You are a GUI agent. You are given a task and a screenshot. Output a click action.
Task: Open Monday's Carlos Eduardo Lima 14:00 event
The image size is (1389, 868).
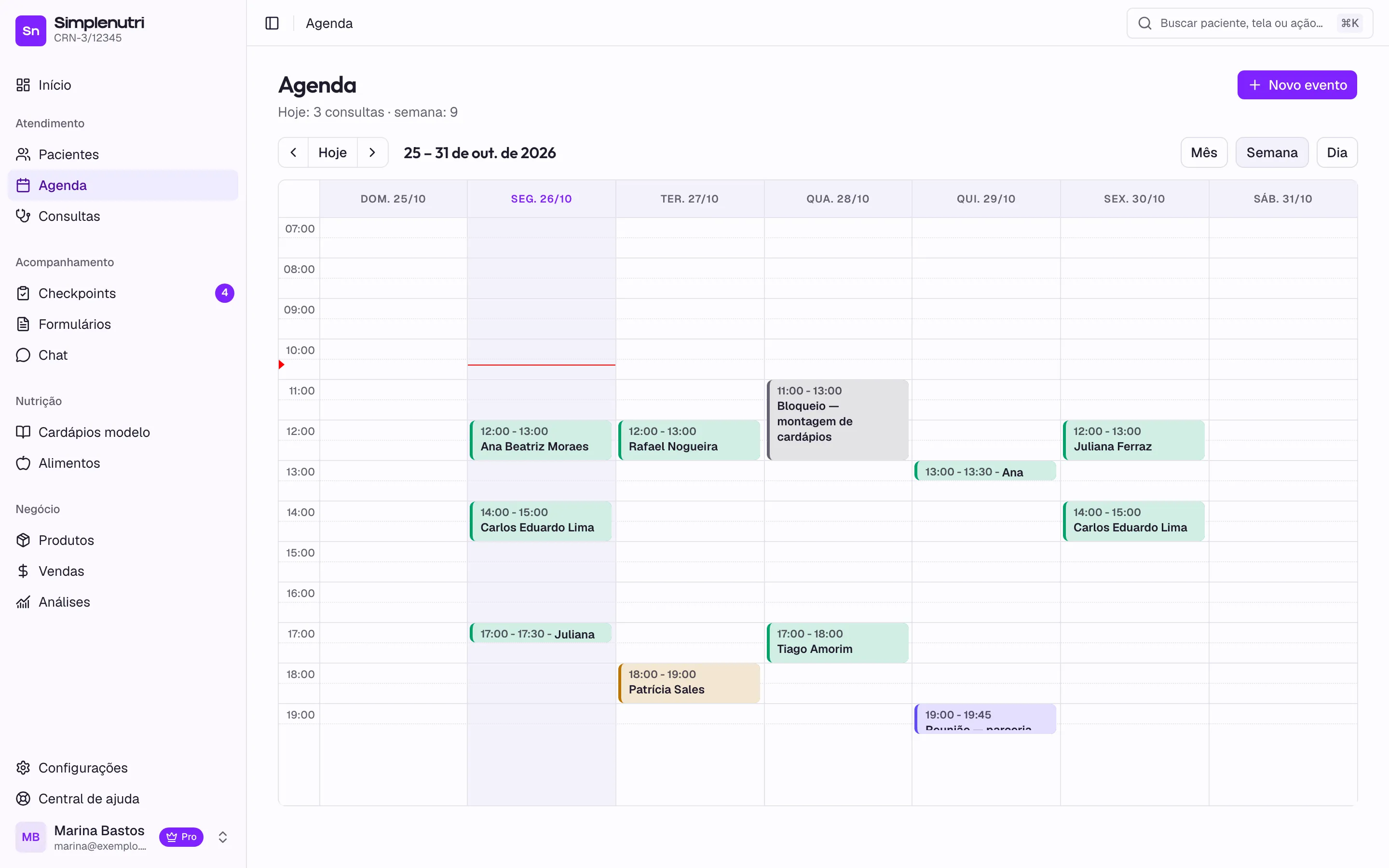coord(541,521)
